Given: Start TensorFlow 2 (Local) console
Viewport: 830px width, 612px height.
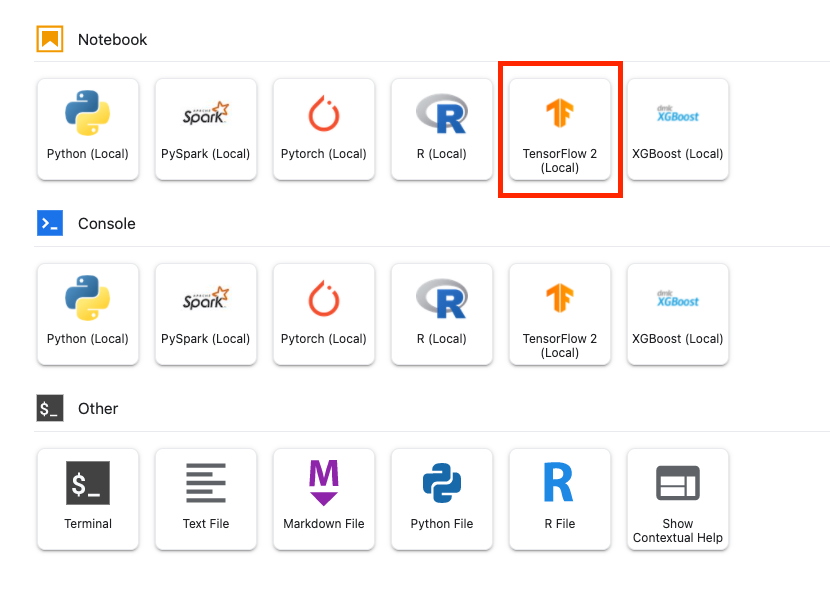Looking at the screenshot, I should [560, 314].
